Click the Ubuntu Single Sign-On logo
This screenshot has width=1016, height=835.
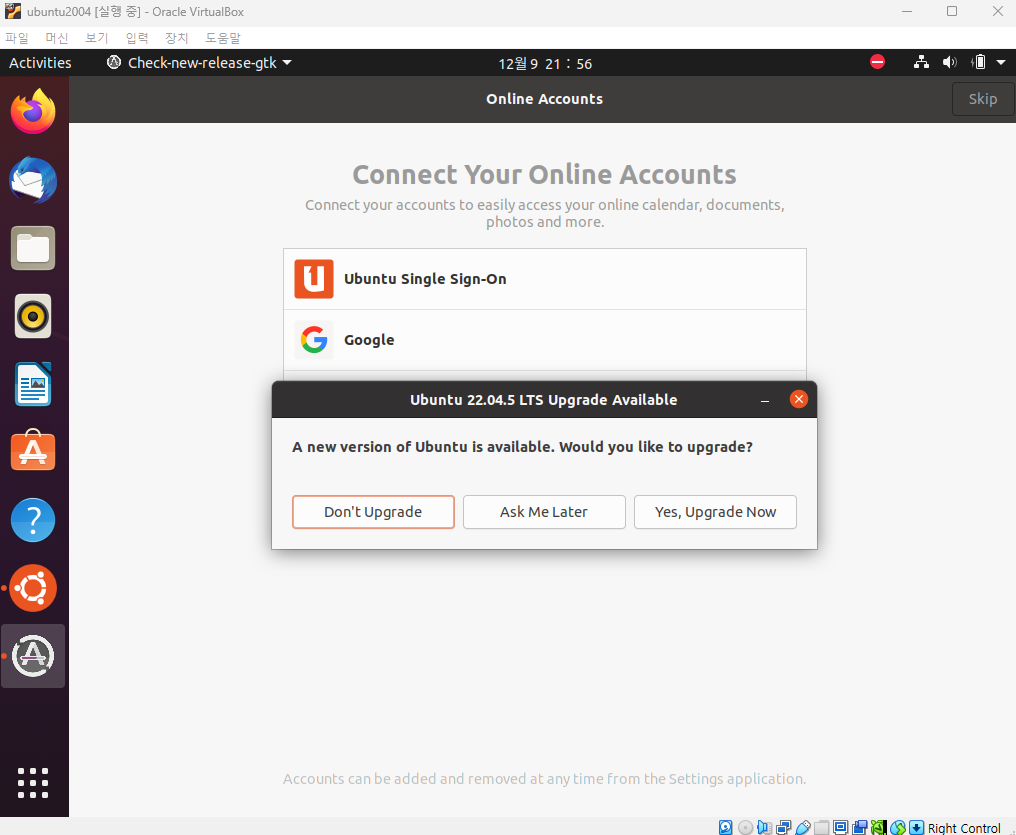click(314, 279)
